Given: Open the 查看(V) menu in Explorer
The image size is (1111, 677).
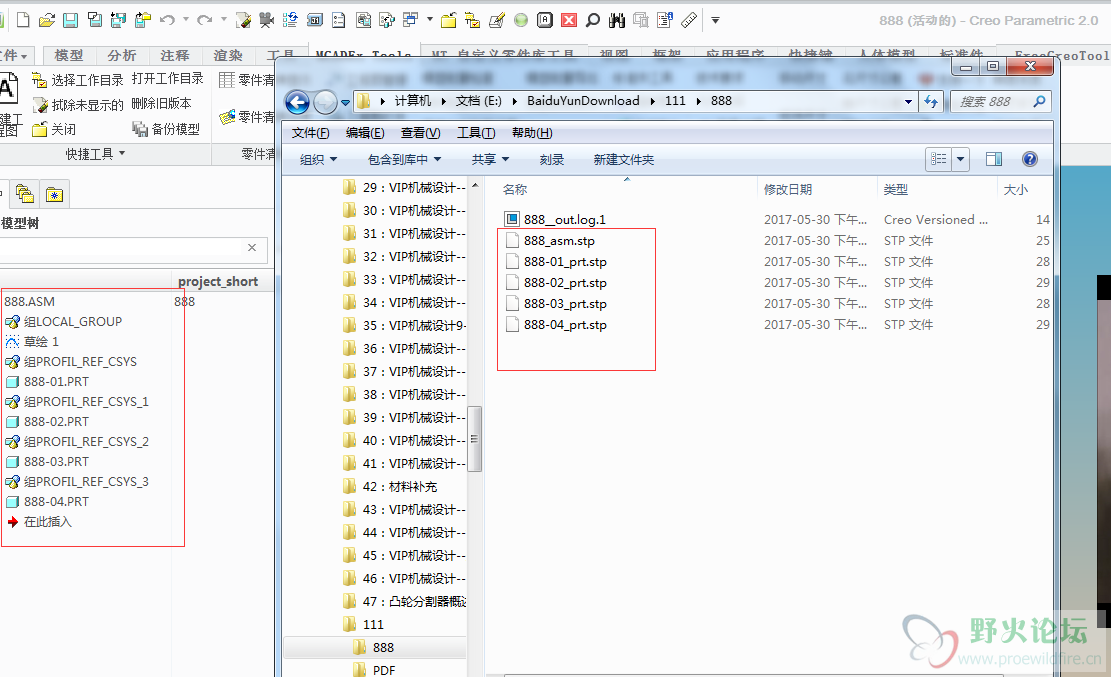Looking at the screenshot, I should pos(420,133).
